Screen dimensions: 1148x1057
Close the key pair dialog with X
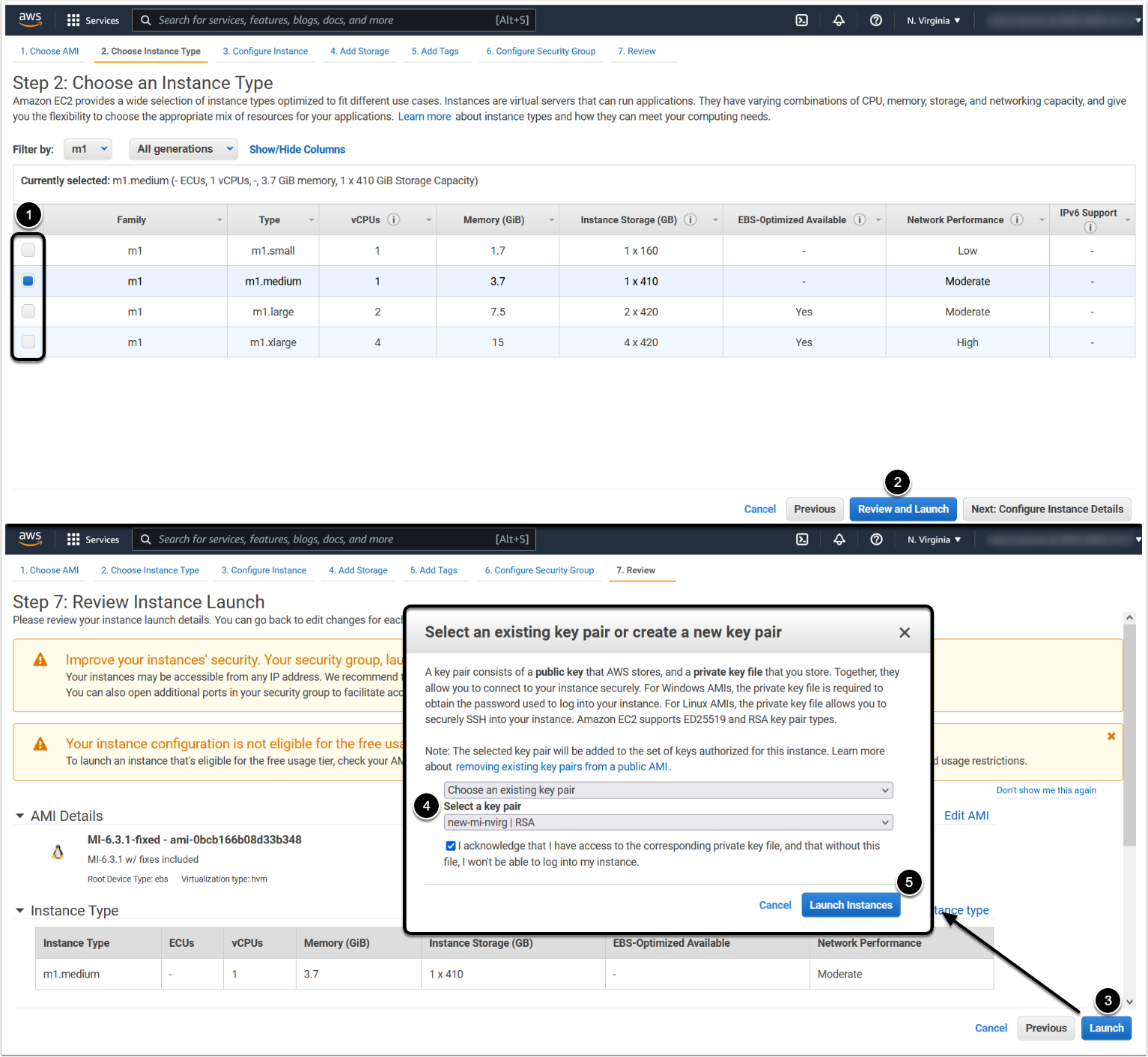905,633
